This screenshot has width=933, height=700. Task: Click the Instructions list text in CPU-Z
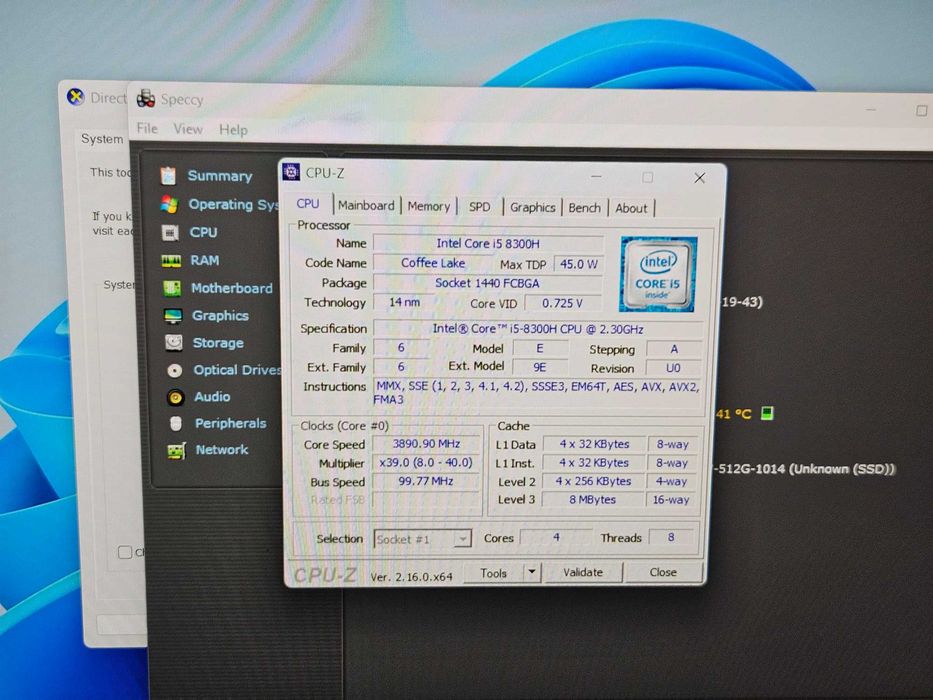(x=537, y=393)
